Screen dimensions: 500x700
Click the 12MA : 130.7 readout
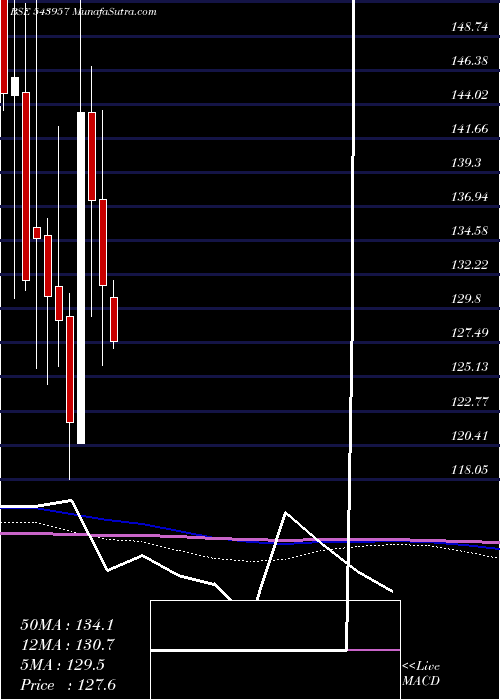tap(67, 645)
